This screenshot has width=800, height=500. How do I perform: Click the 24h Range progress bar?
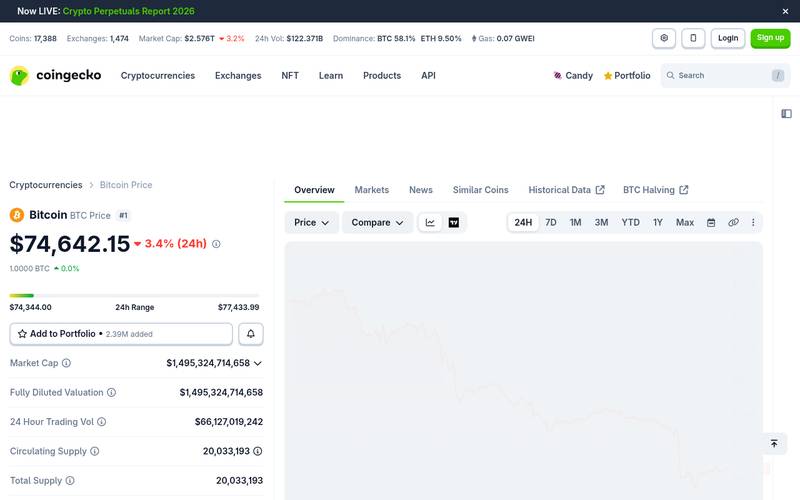[x=134, y=295]
